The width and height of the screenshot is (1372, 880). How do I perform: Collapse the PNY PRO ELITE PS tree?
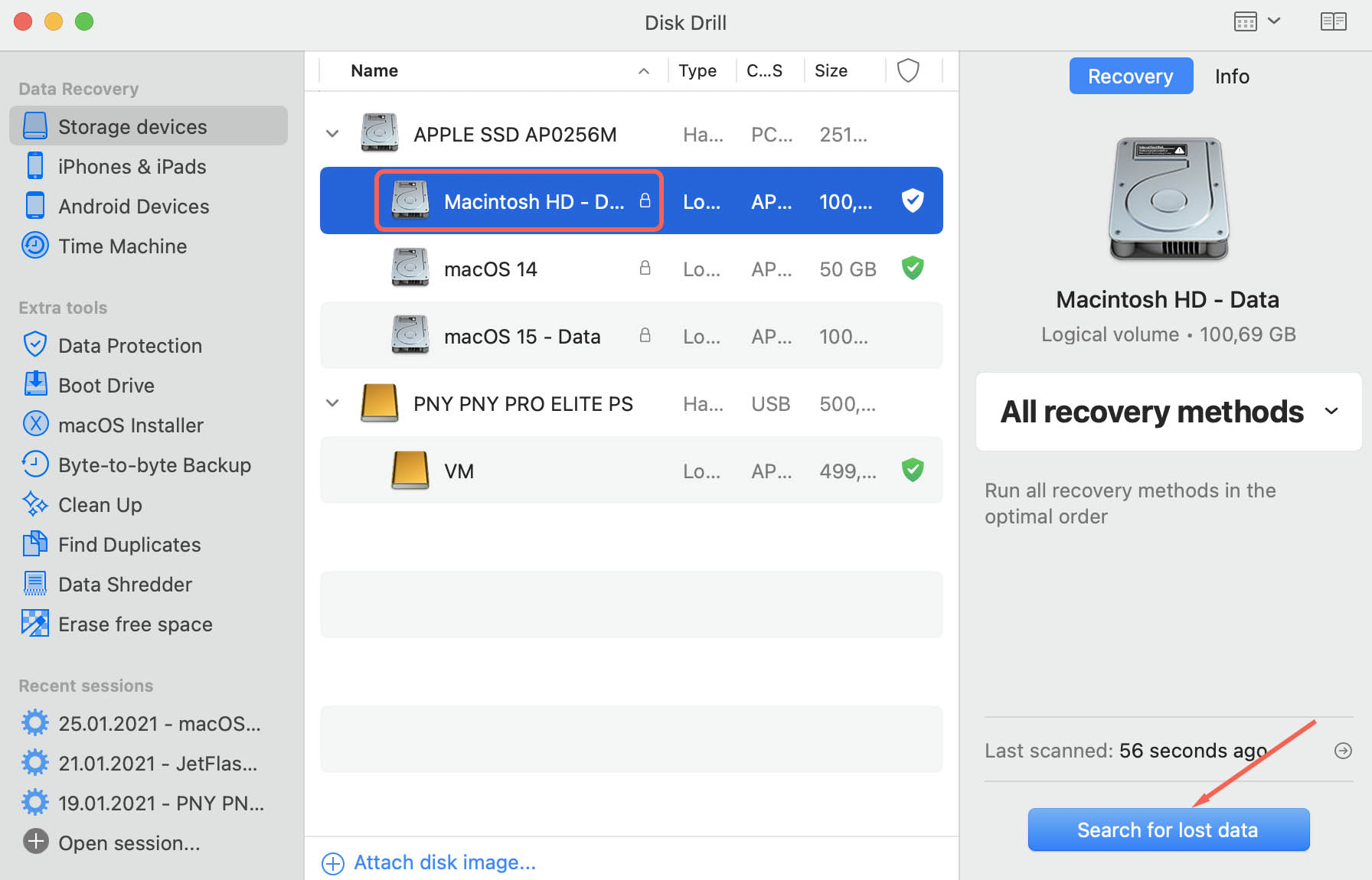click(332, 403)
